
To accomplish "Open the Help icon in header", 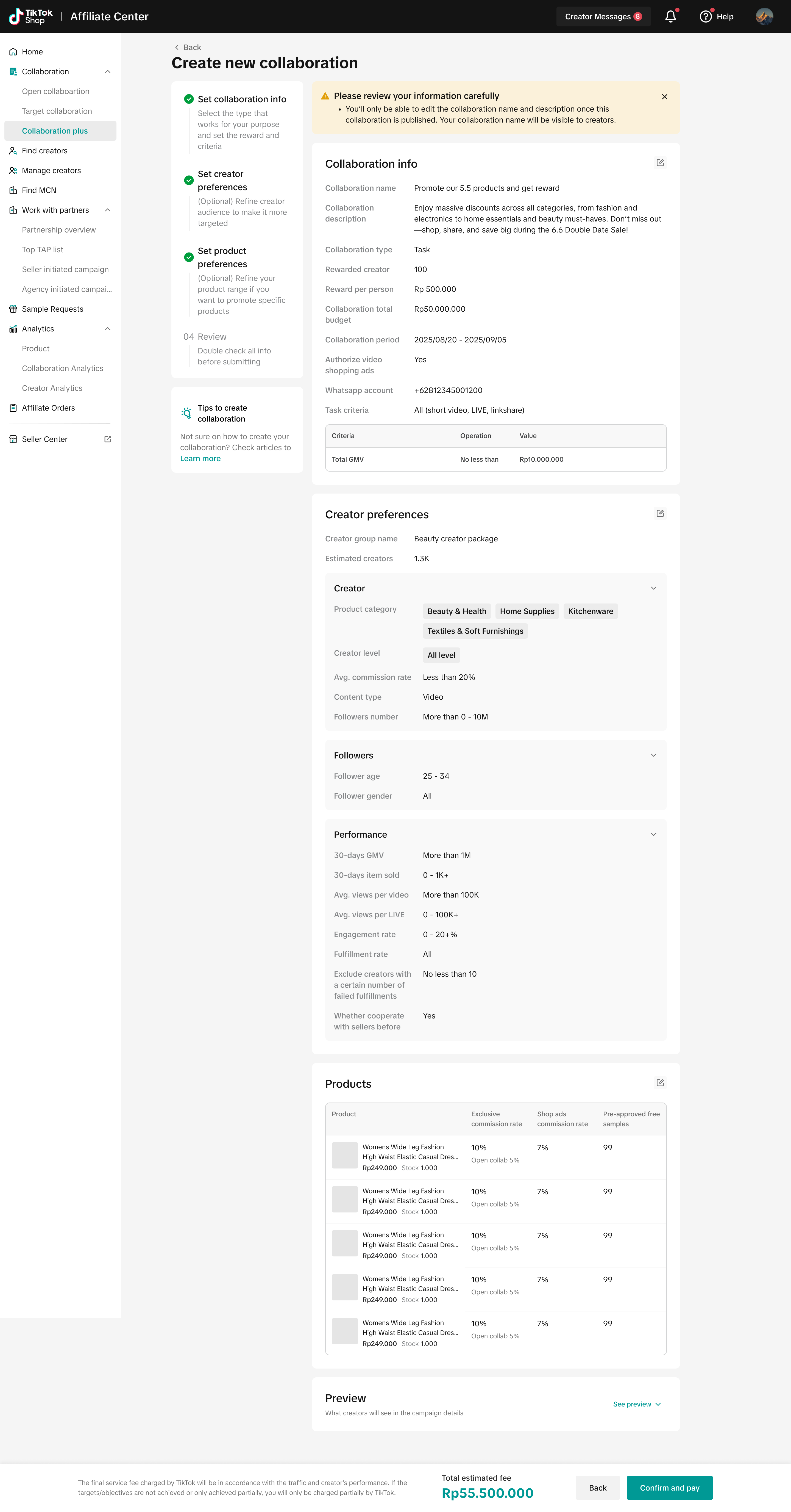I will (x=705, y=16).
